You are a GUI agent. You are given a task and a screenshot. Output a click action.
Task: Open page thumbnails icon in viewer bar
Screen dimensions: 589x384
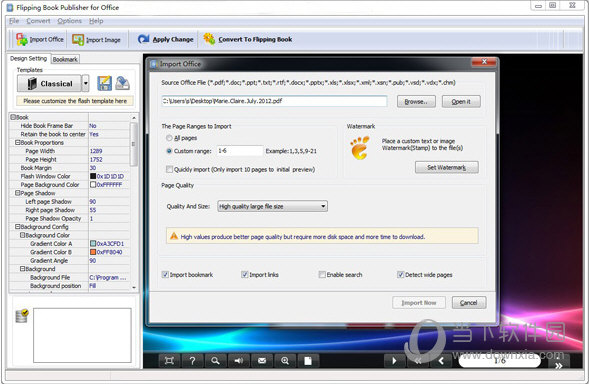[308, 361]
